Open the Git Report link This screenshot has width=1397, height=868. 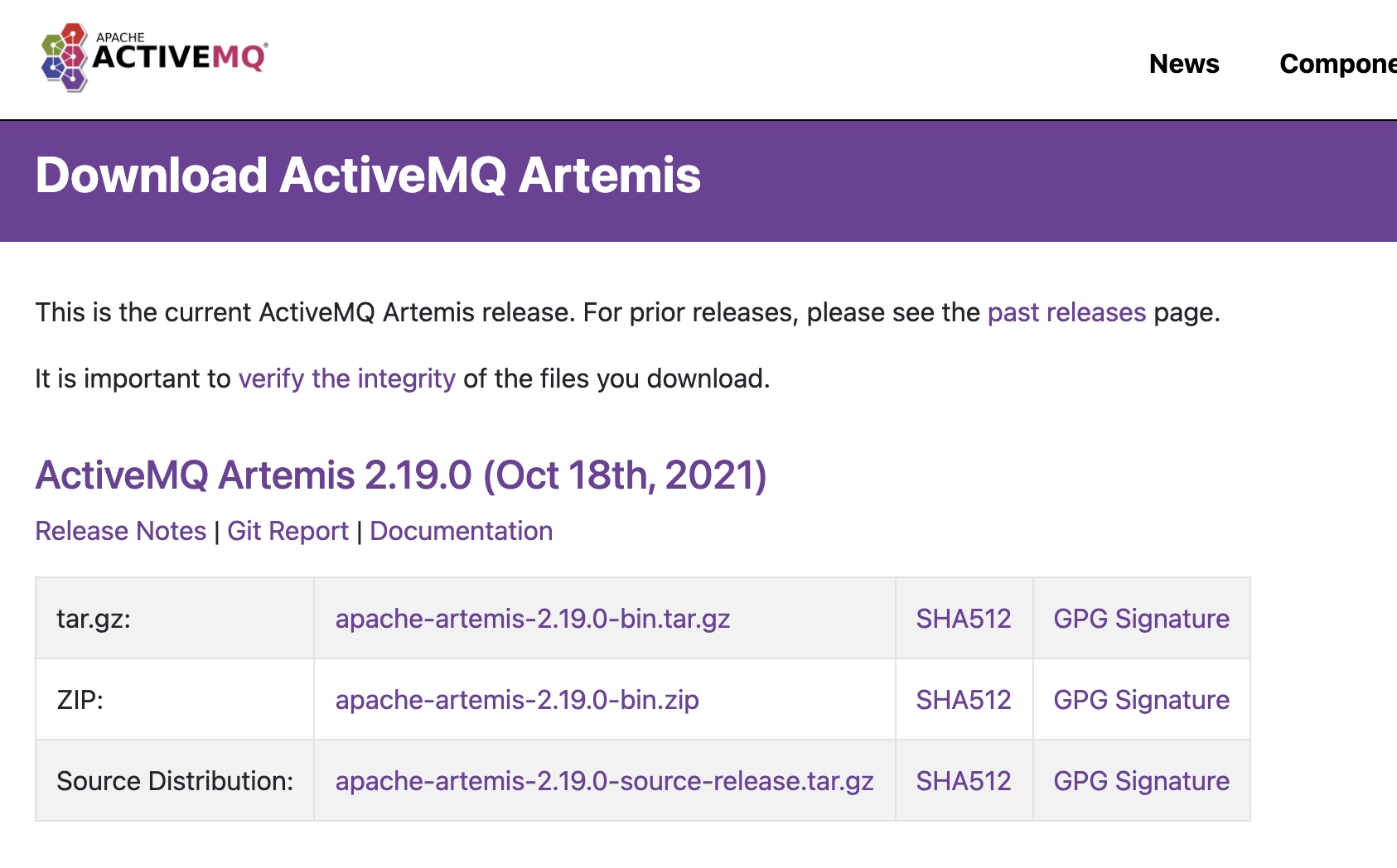tap(288, 531)
